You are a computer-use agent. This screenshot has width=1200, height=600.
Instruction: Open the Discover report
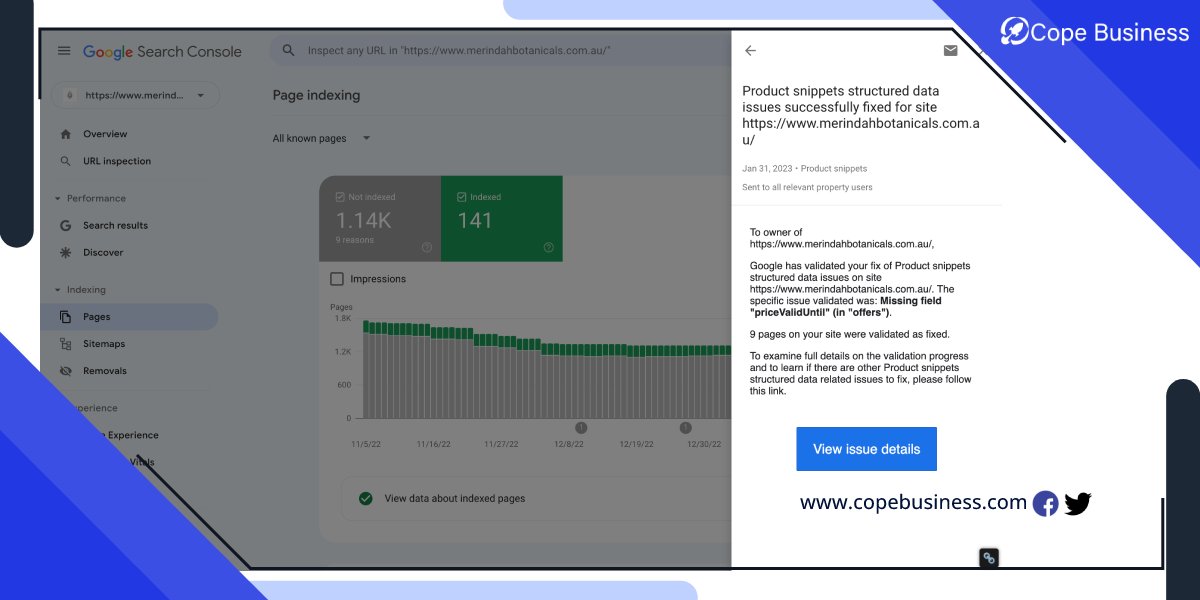pyautogui.click(x=103, y=252)
